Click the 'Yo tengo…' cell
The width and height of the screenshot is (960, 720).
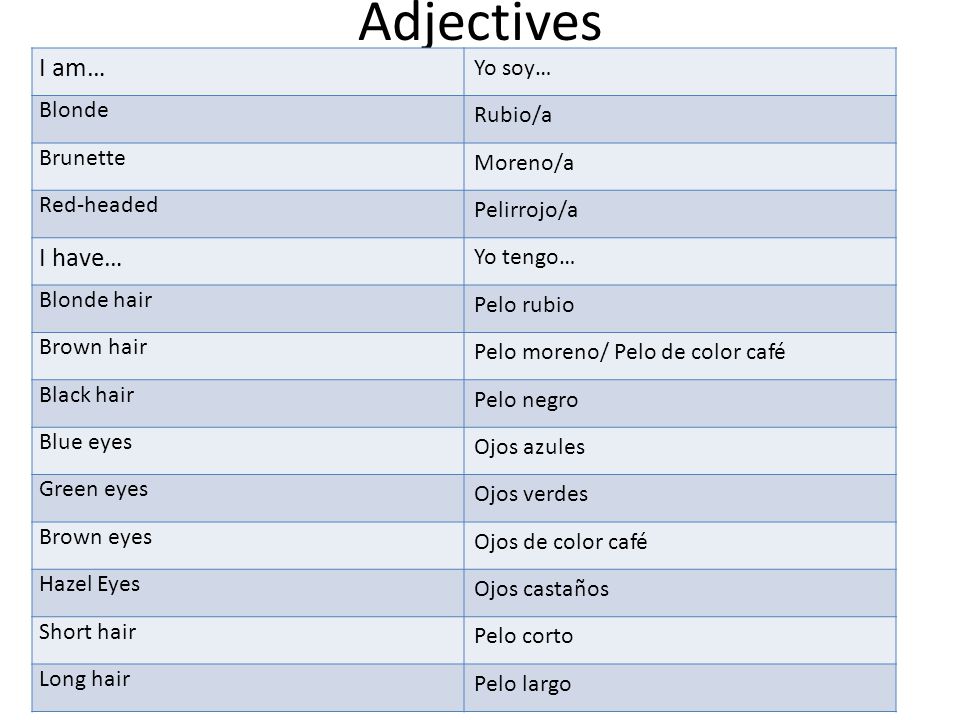click(x=680, y=261)
